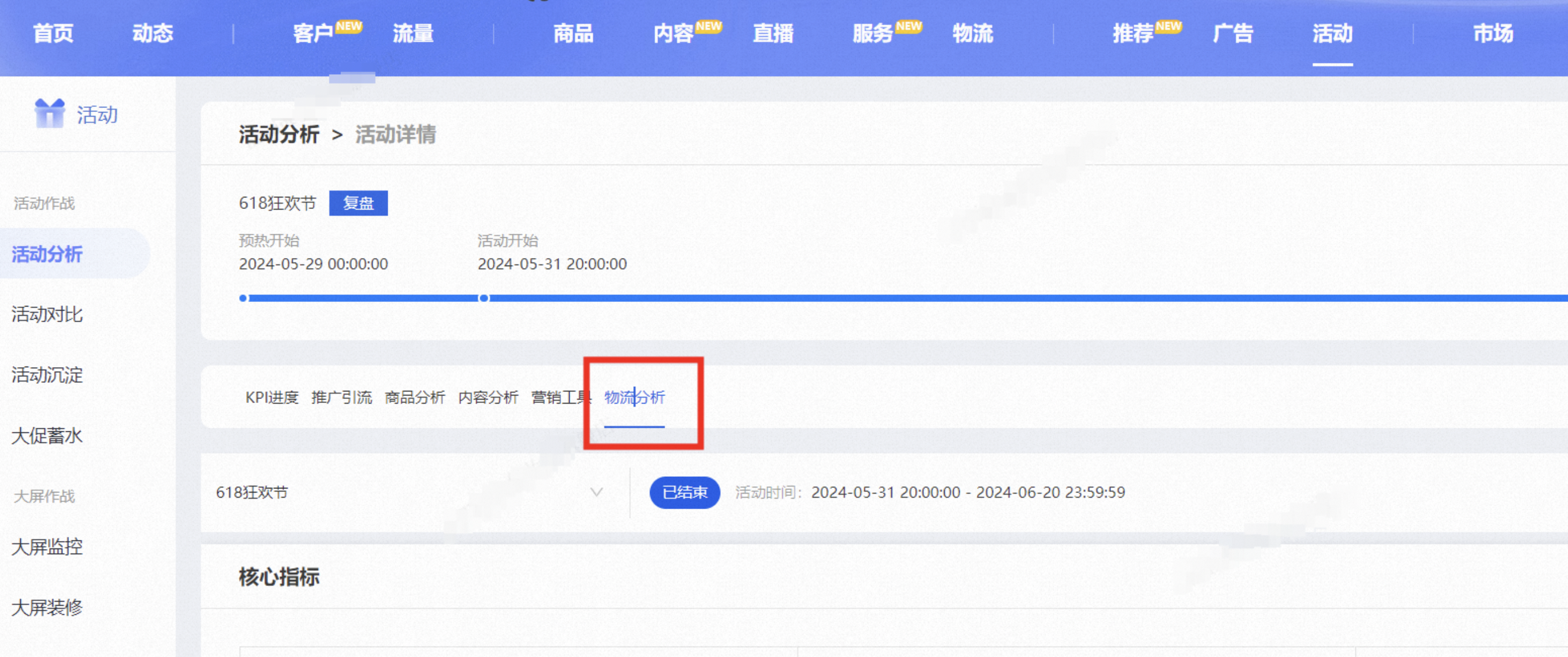This screenshot has height=657, width=1568.
Task: Open the 客户 top menu
Action: [313, 33]
